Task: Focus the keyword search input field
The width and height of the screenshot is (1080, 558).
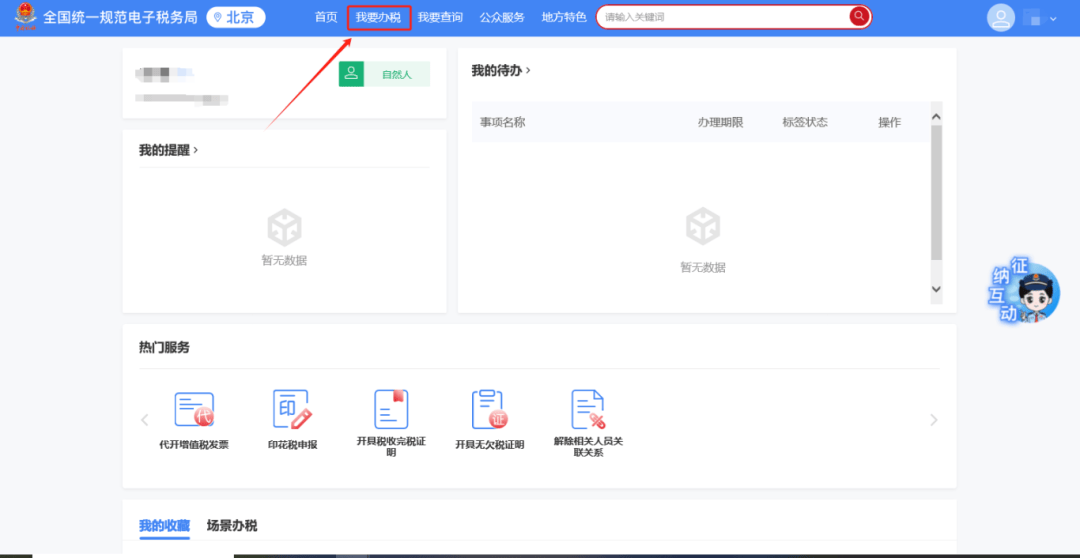Action: point(722,17)
